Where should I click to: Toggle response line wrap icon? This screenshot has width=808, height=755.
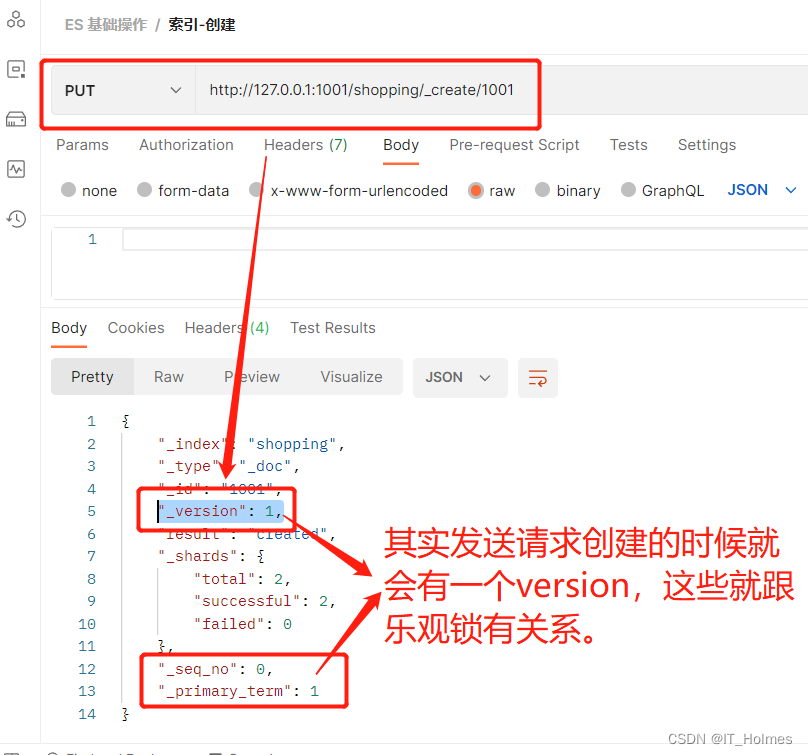[x=537, y=378]
